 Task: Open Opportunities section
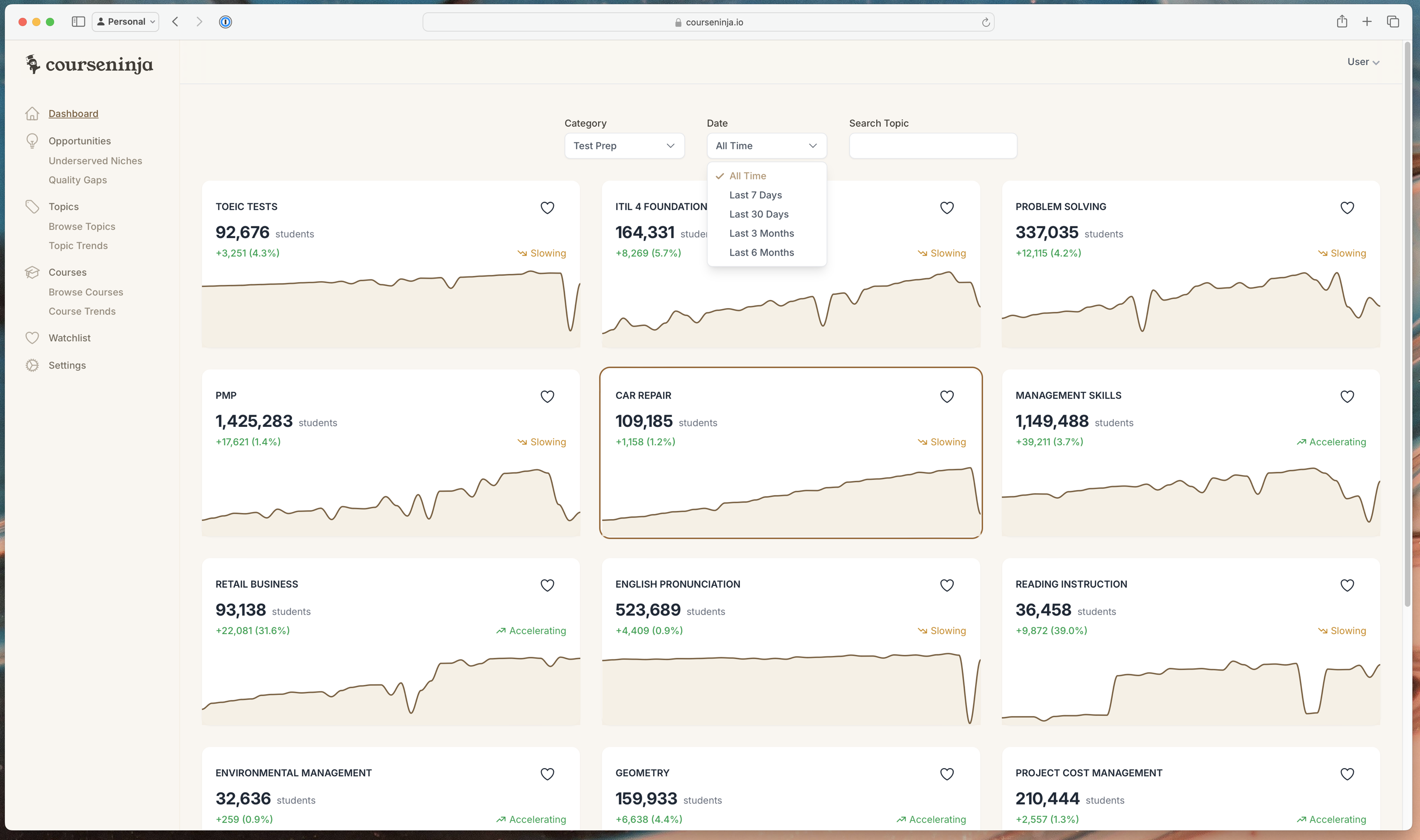pos(80,141)
